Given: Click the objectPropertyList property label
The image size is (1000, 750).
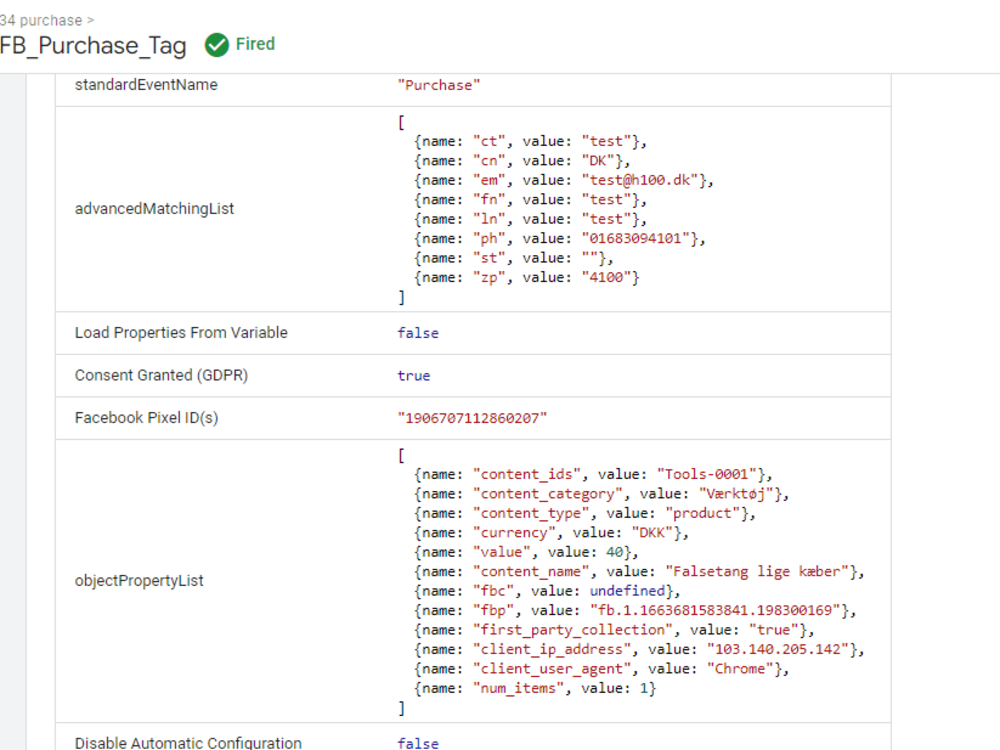Looking at the screenshot, I should coord(139,580).
